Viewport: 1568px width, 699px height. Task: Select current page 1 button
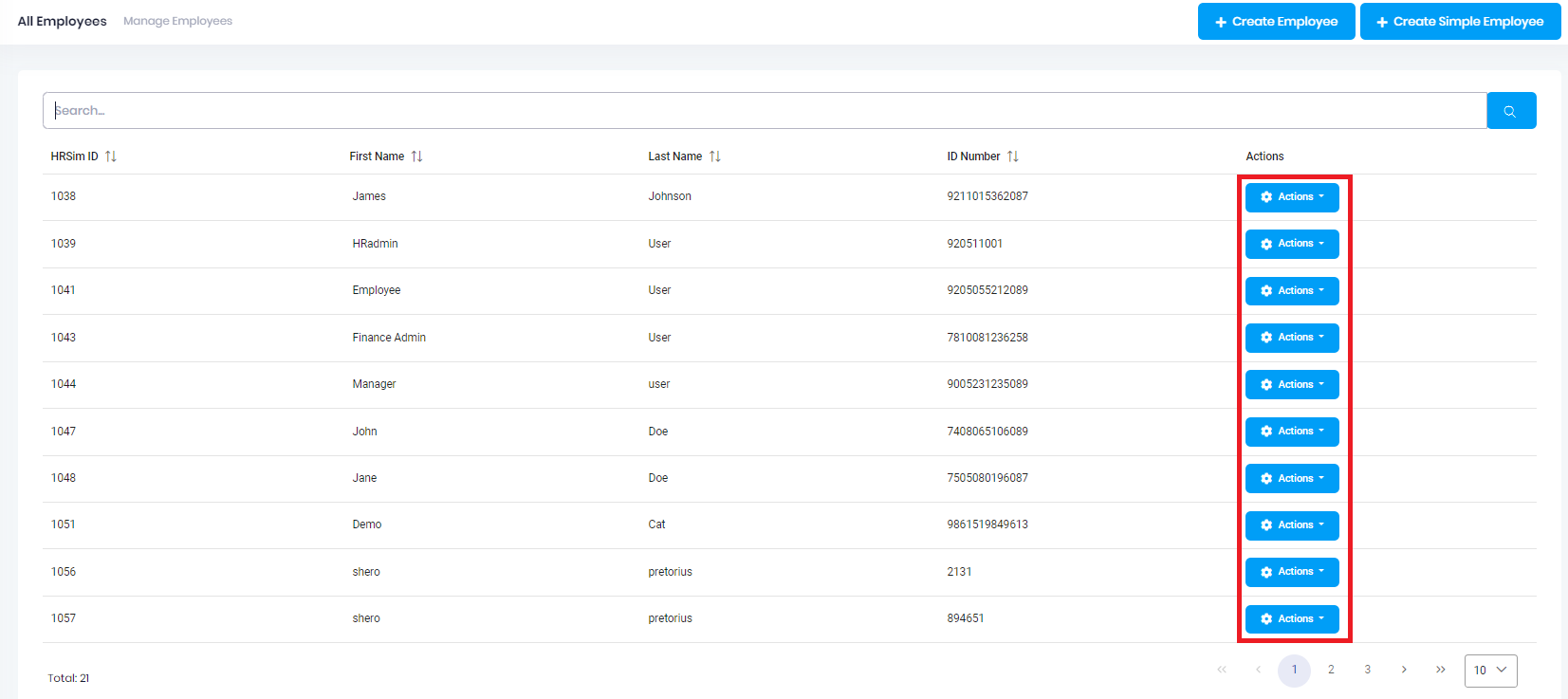[1294, 670]
